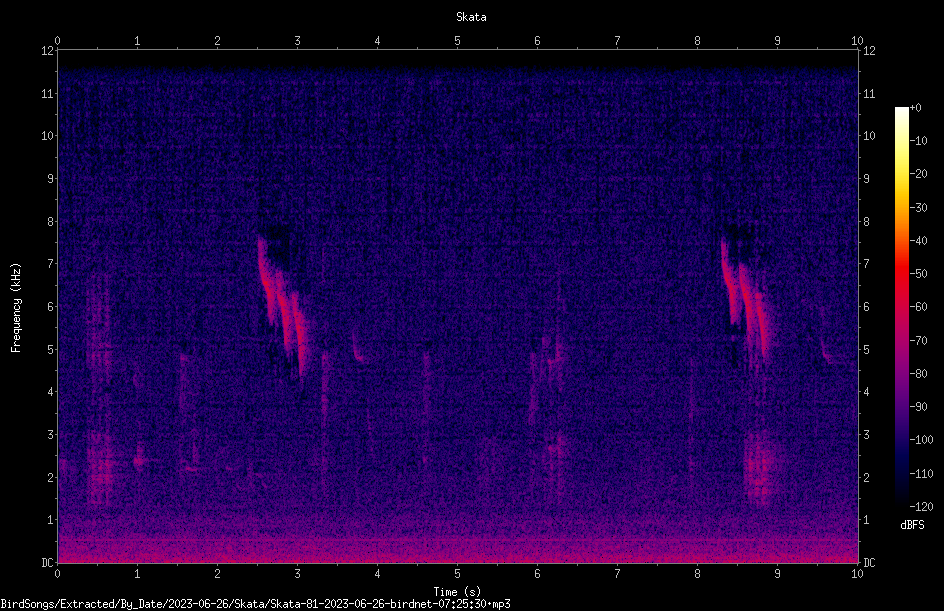This screenshot has width=944, height=611.
Task: Click the 'Skata' title above the spectrogram
Action: [x=471, y=17]
